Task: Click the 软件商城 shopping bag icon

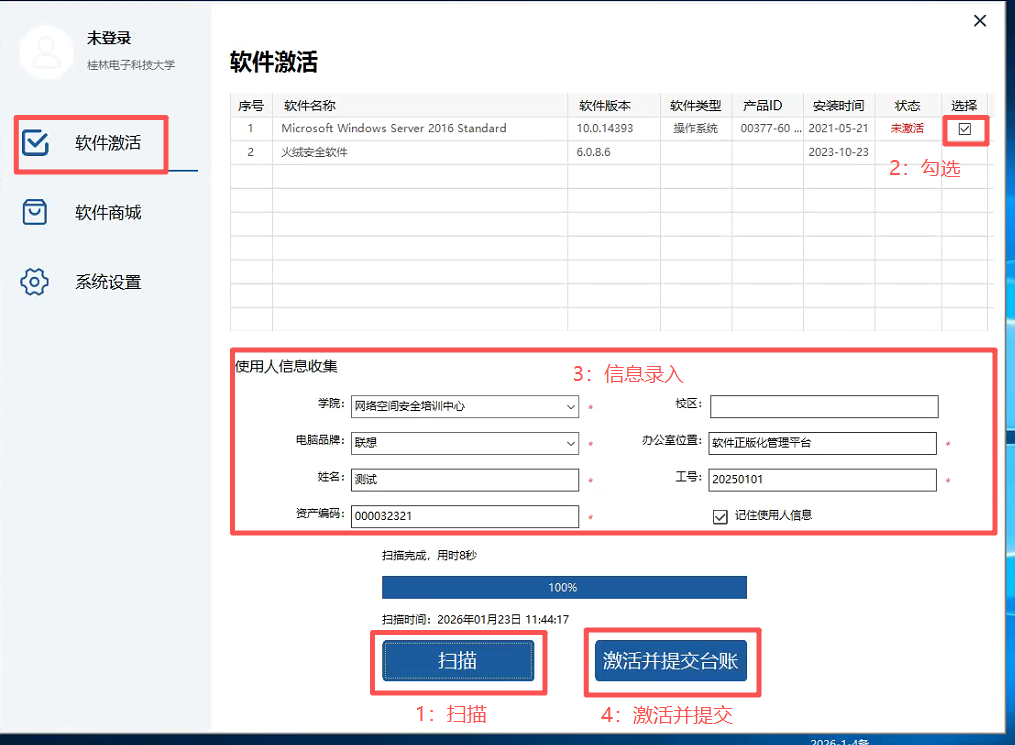Action: pos(34,212)
